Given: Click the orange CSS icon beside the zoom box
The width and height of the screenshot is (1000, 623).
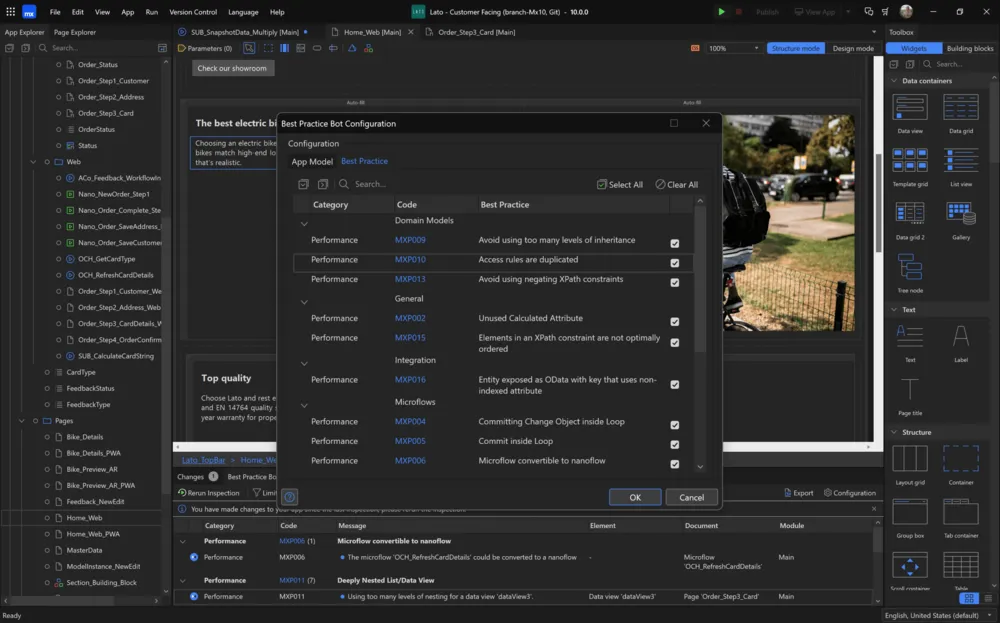Looking at the screenshot, I should (695, 48).
